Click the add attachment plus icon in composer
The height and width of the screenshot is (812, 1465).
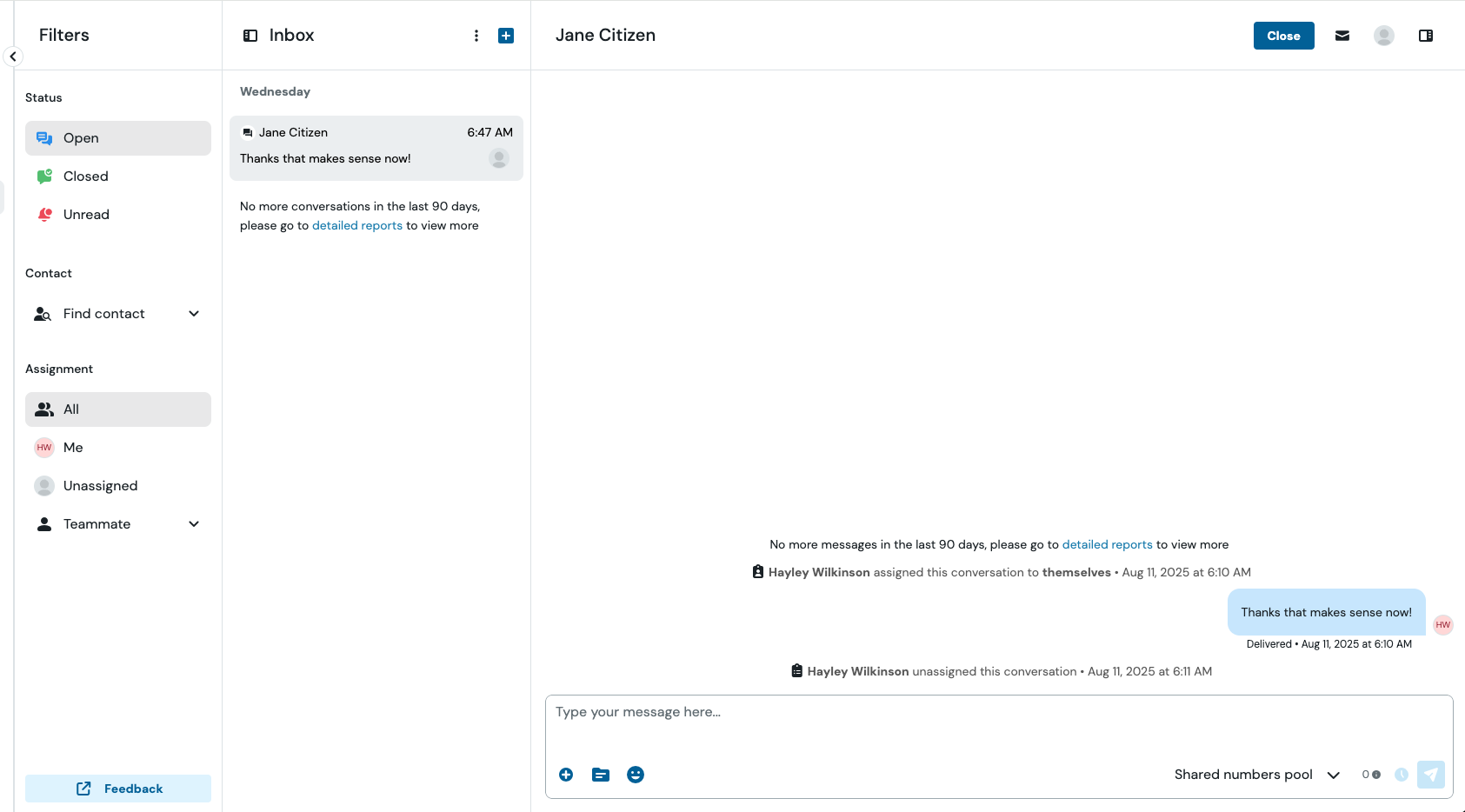(x=565, y=774)
